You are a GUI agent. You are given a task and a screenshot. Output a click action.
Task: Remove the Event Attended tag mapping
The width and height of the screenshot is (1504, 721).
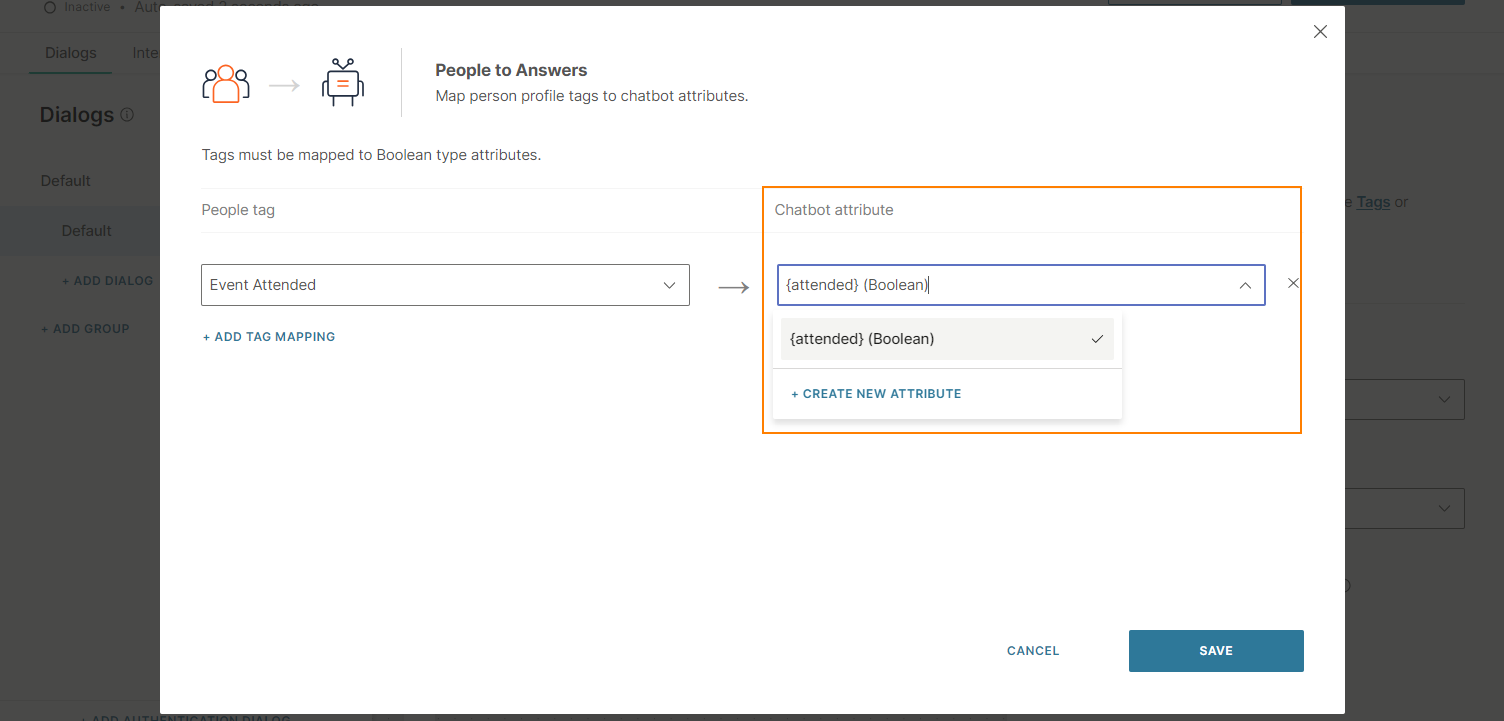click(1293, 283)
